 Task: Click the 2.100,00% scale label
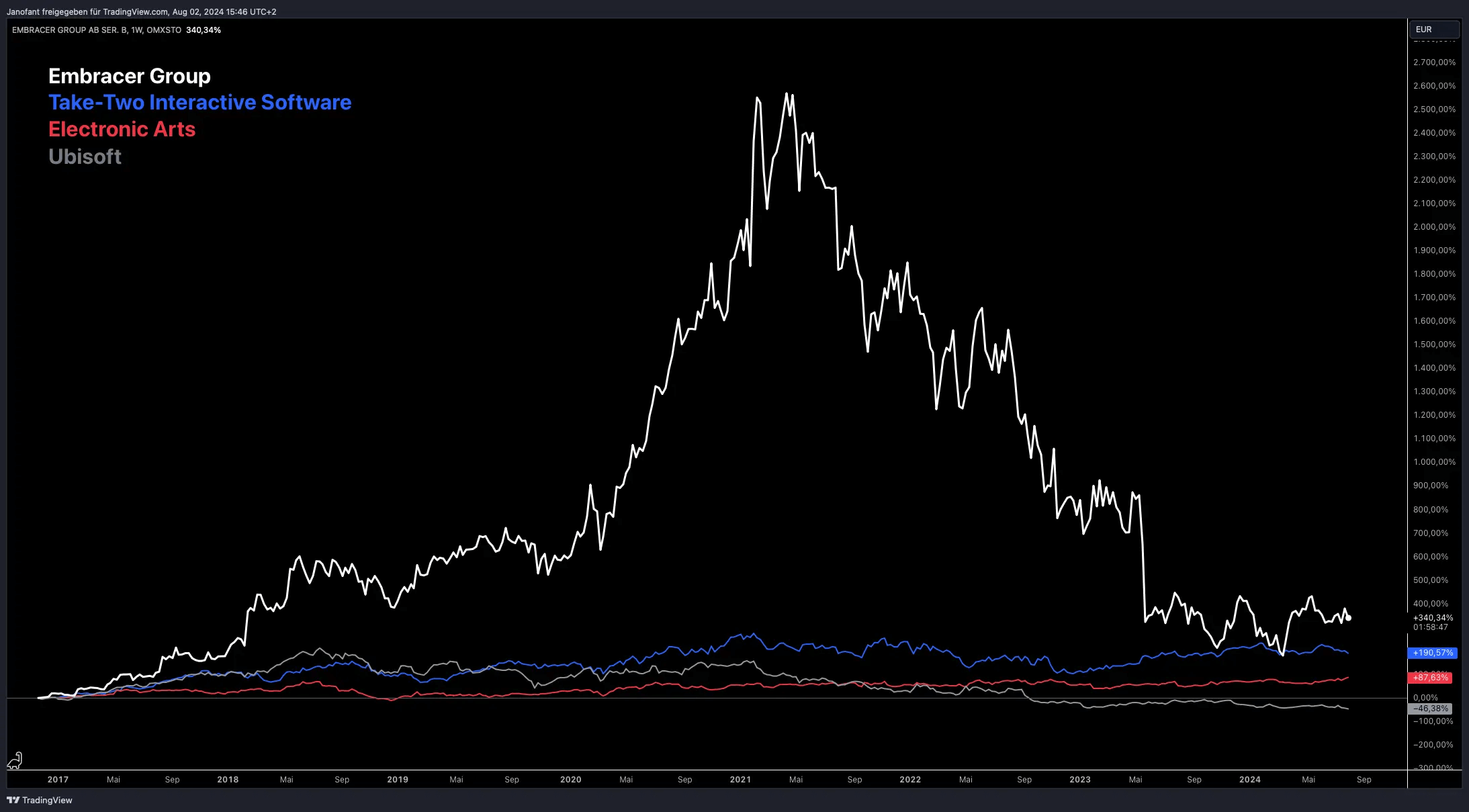(1434, 204)
